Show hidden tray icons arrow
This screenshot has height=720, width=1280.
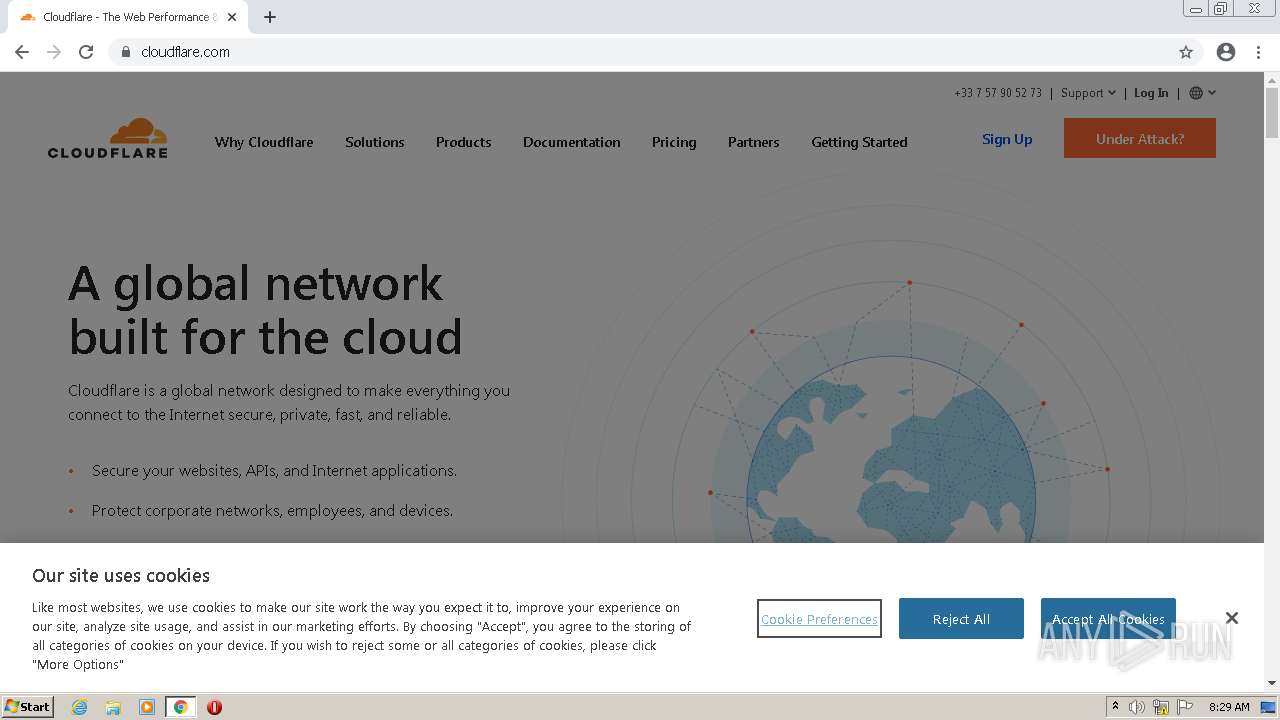[1115, 707]
